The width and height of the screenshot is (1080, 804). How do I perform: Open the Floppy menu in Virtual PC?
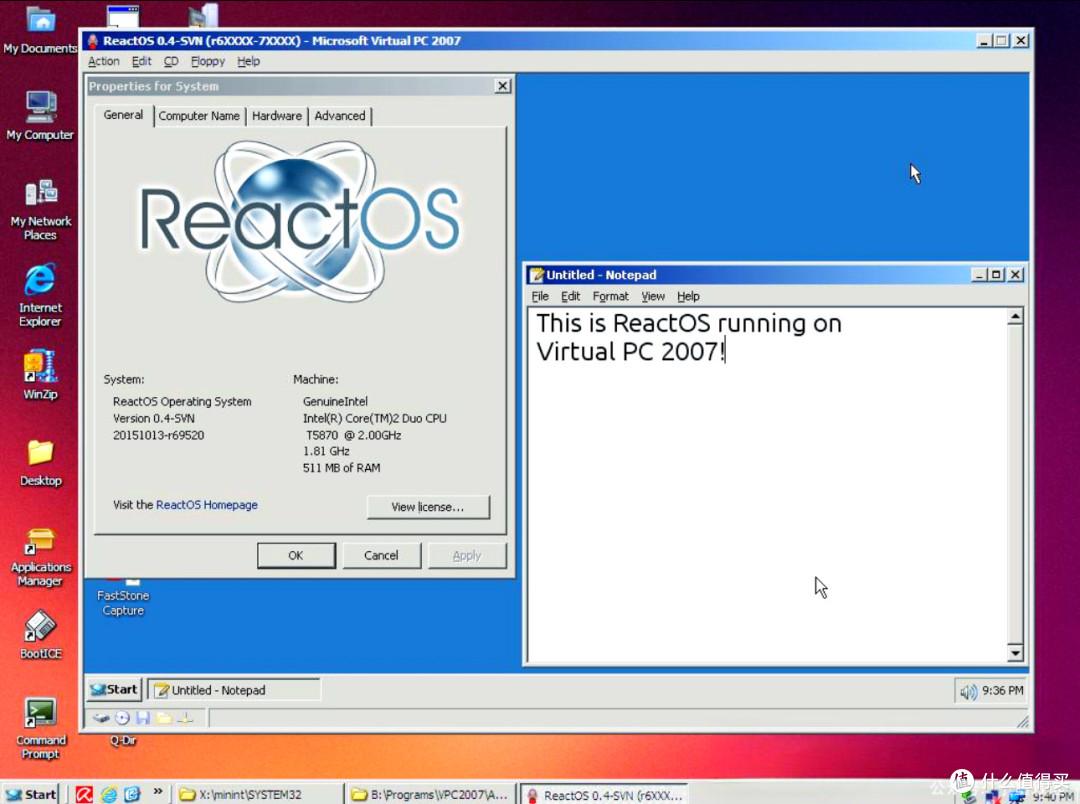tap(207, 61)
